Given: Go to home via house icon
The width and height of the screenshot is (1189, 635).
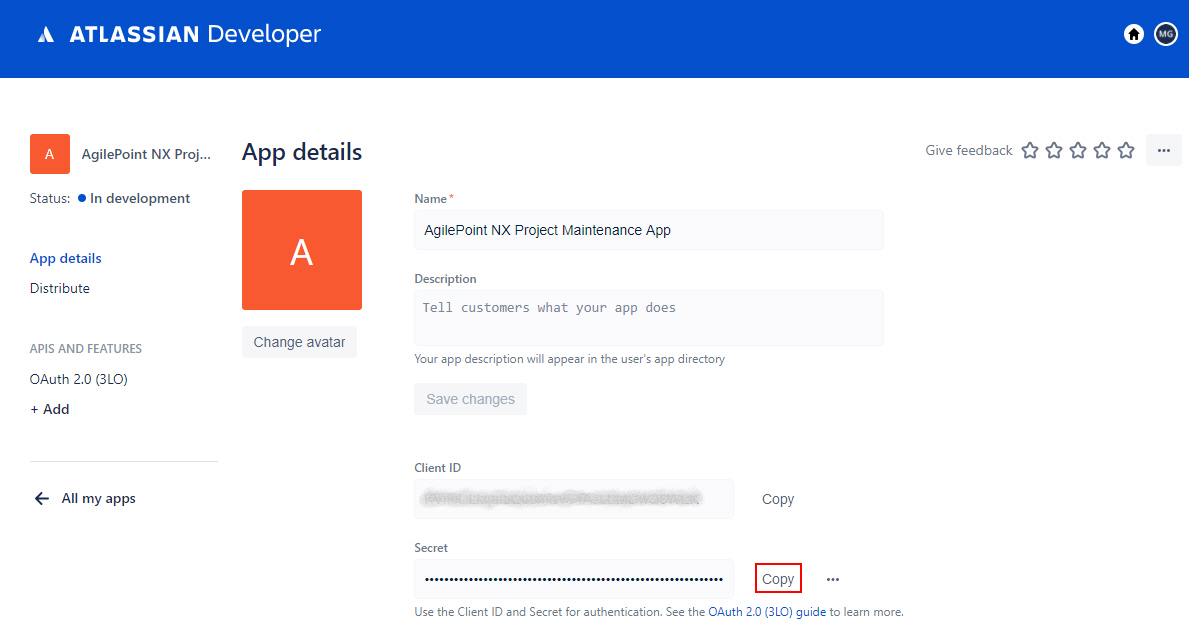Looking at the screenshot, I should (x=1134, y=34).
